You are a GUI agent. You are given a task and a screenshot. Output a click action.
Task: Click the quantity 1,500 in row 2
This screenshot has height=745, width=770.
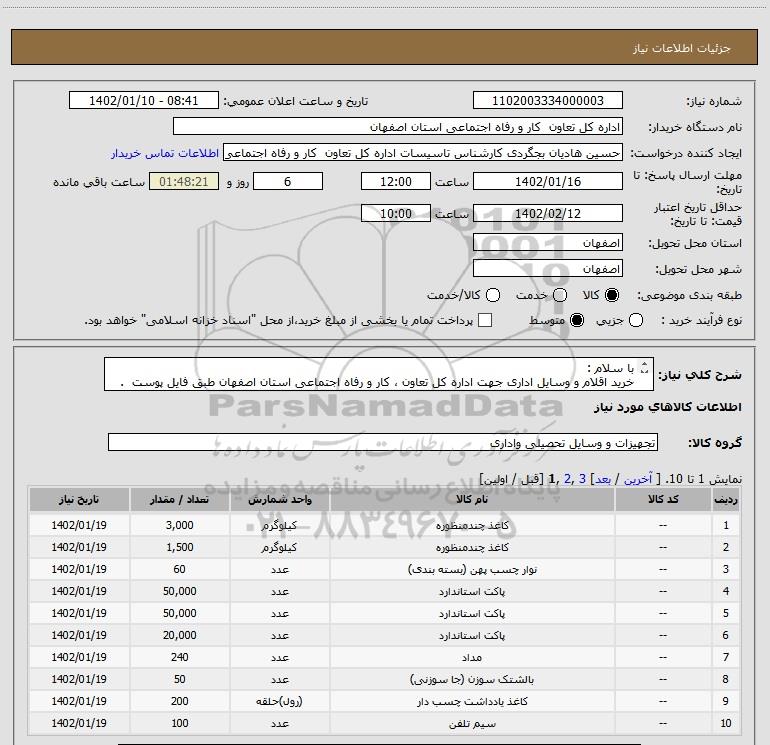[x=179, y=547]
